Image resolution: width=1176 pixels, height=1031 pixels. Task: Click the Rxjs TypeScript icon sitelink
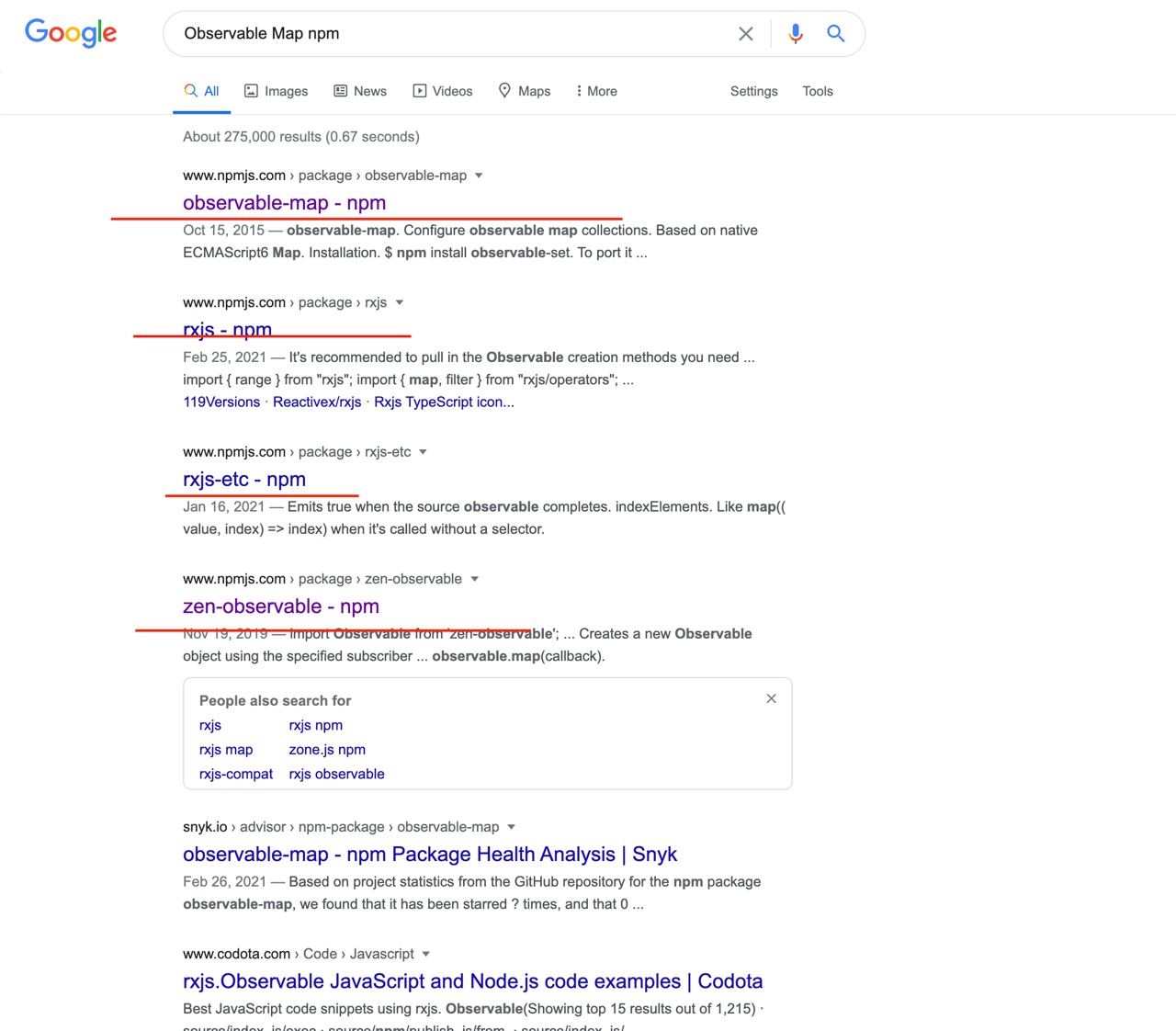pos(444,402)
